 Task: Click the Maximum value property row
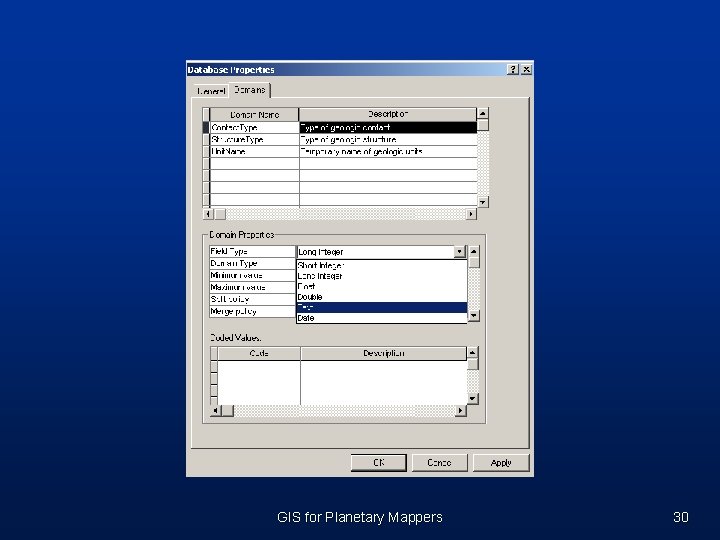click(x=252, y=287)
